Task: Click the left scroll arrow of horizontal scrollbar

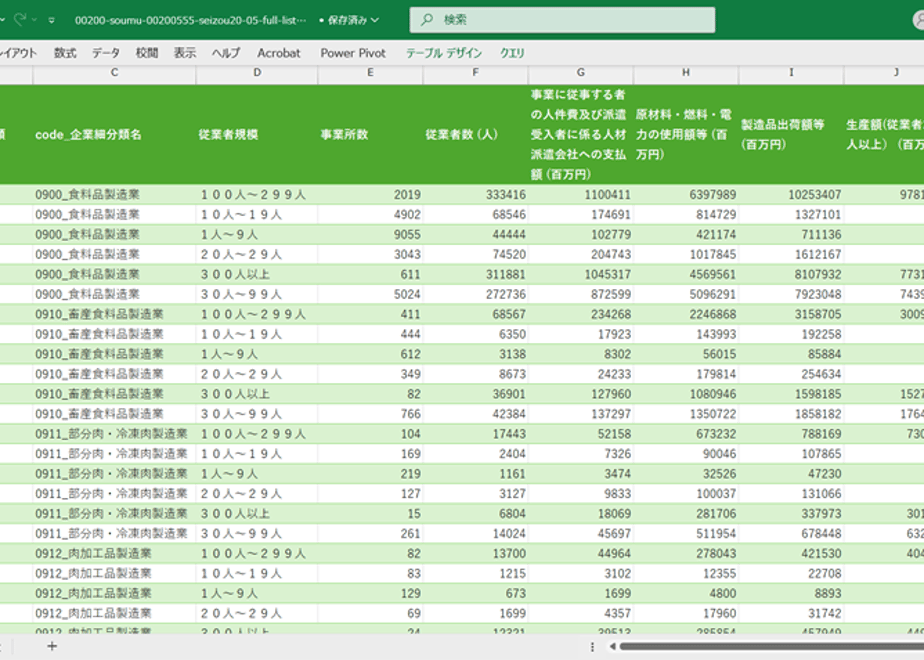Action: (612, 646)
